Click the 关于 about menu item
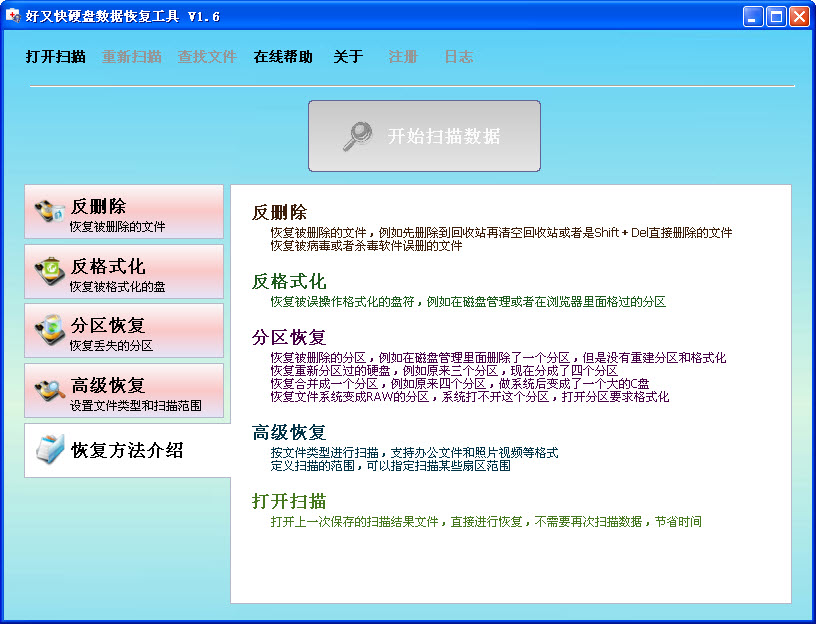Screen dimensions: 816x624 (348, 57)
